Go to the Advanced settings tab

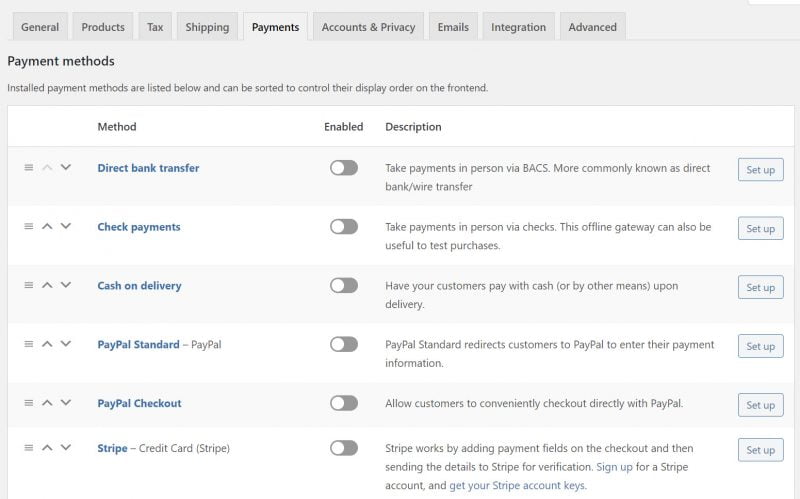click(x=592, y=27)
